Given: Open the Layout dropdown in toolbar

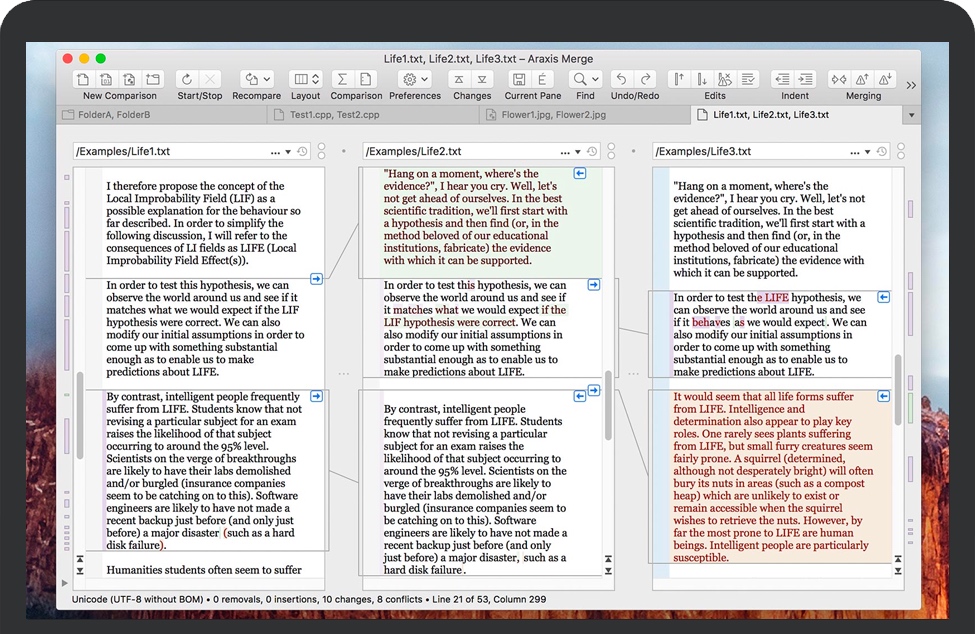Looking at the screenshot, I should point(305,79).
